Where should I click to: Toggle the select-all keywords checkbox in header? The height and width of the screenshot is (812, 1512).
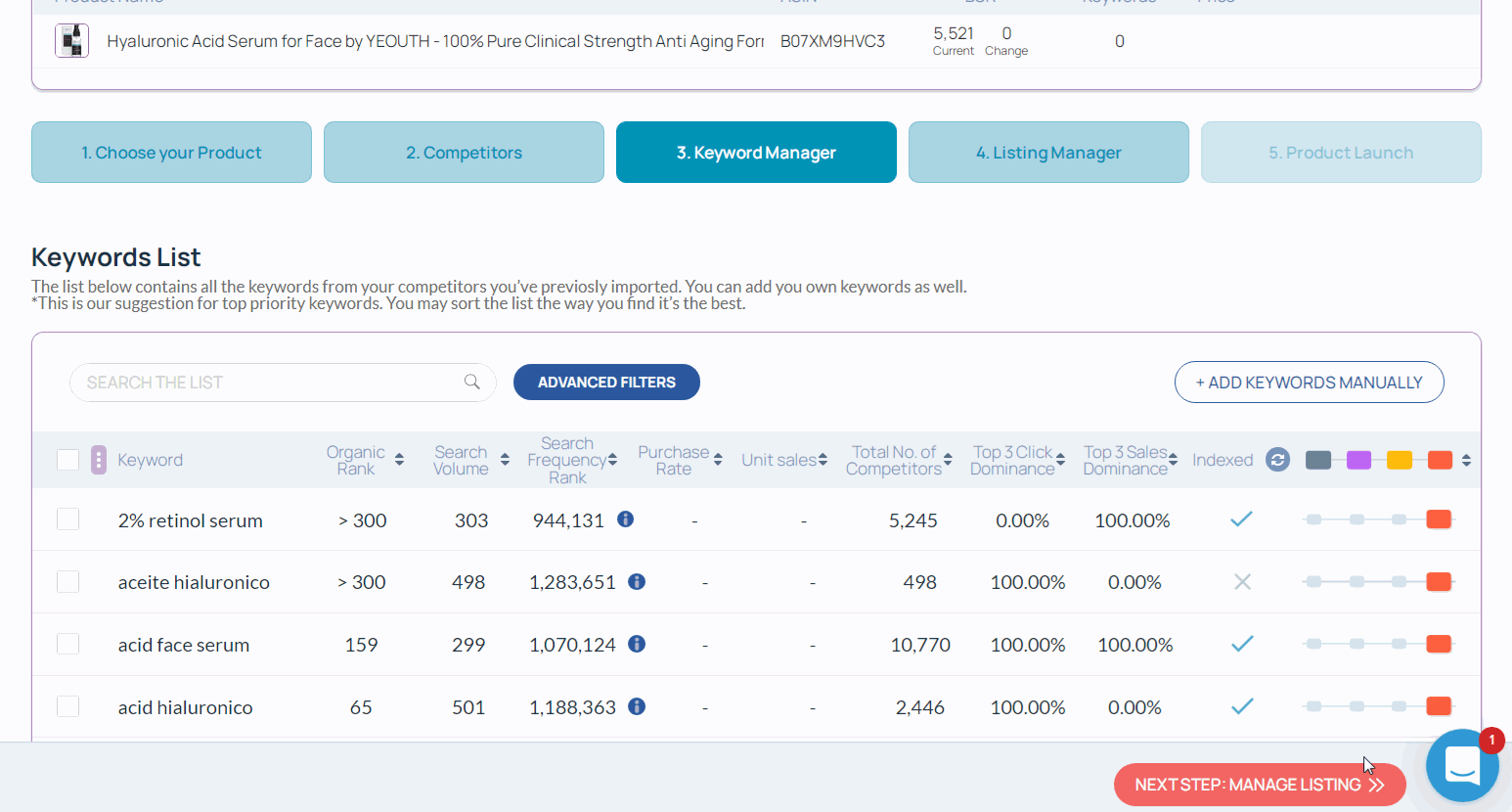[x=67, y=460]
